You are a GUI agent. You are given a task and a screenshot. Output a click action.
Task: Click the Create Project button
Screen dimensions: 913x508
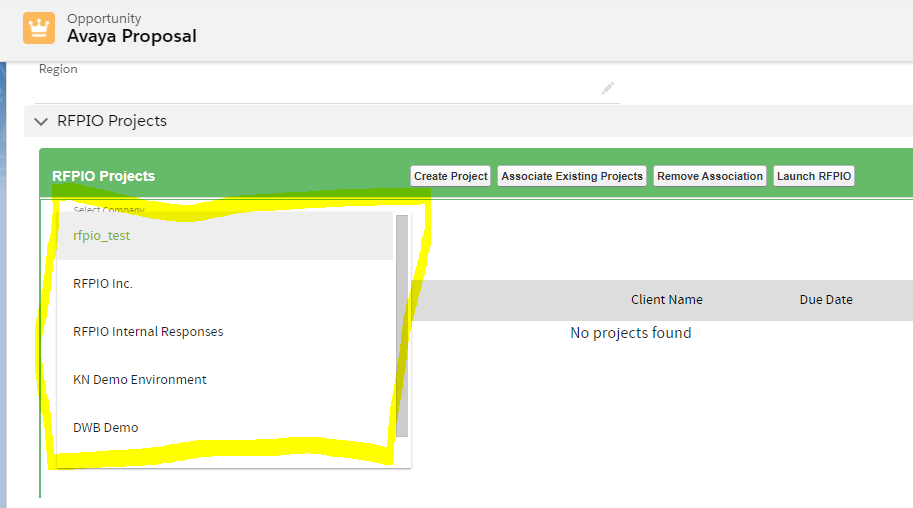tap(451, 176)
